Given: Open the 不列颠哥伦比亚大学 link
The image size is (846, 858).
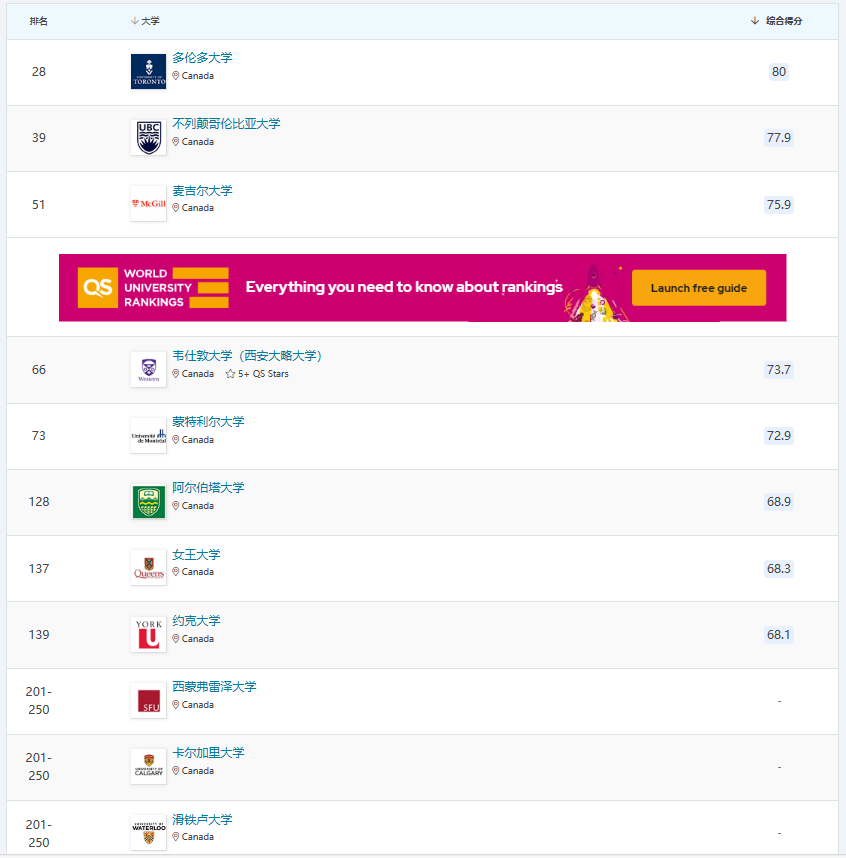Looking at the screenshot, I should [226, 124].
